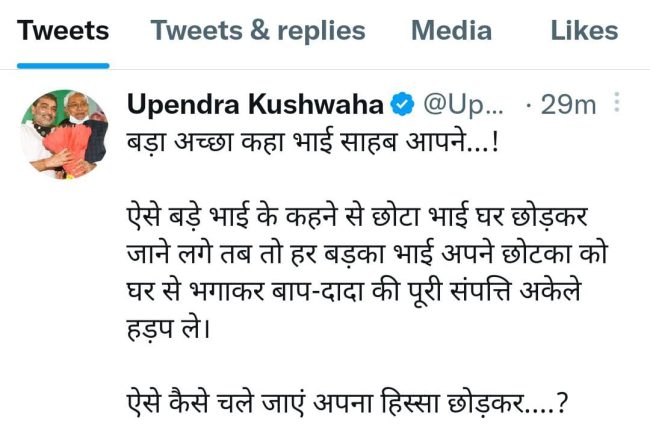Click the blue underline beneath Tweets

tap(63, 65)
